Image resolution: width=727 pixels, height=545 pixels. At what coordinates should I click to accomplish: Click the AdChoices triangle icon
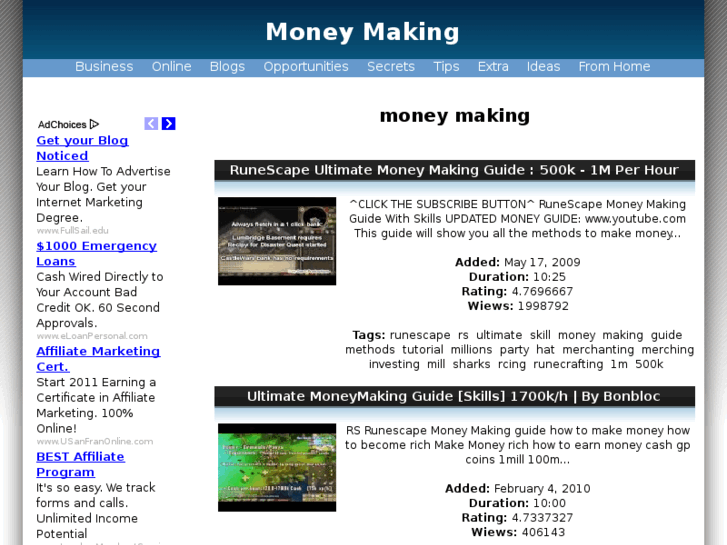point(94,124)
